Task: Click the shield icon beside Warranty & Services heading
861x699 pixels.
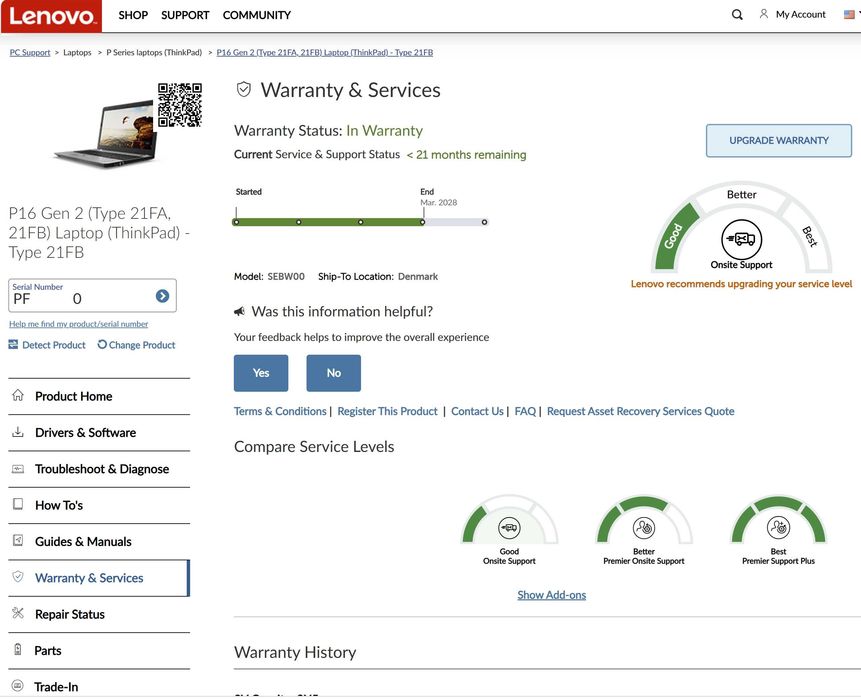Action: pyautogui.click(x=244, y=89)
